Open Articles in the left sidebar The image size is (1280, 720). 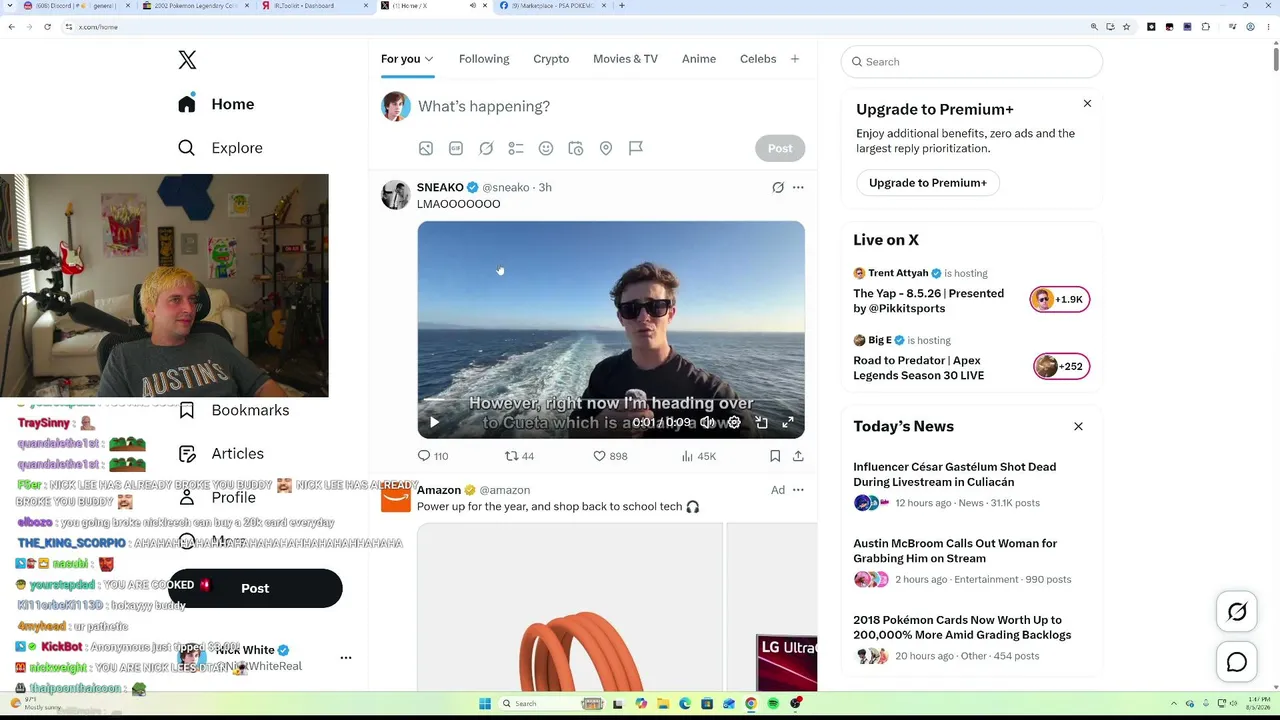pyautogui.click(x=221, y=454)
